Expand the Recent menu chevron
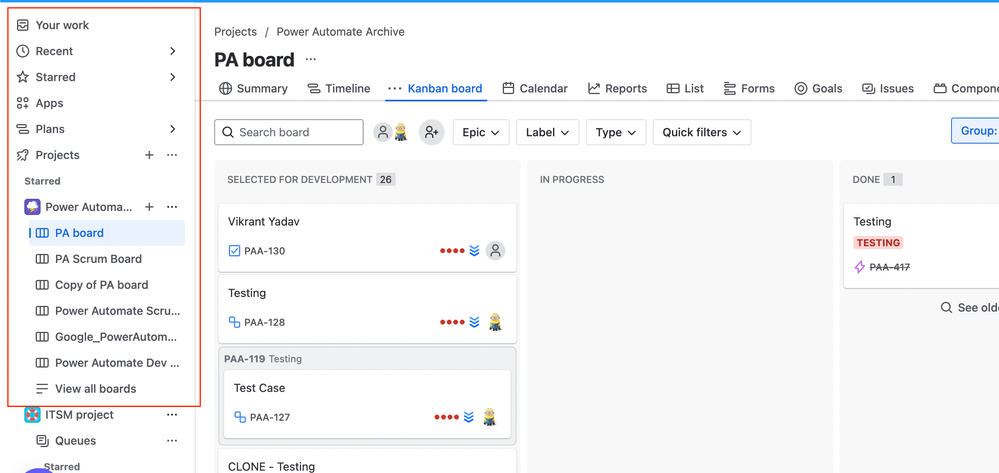999x473 pixels. pos(173,51)
